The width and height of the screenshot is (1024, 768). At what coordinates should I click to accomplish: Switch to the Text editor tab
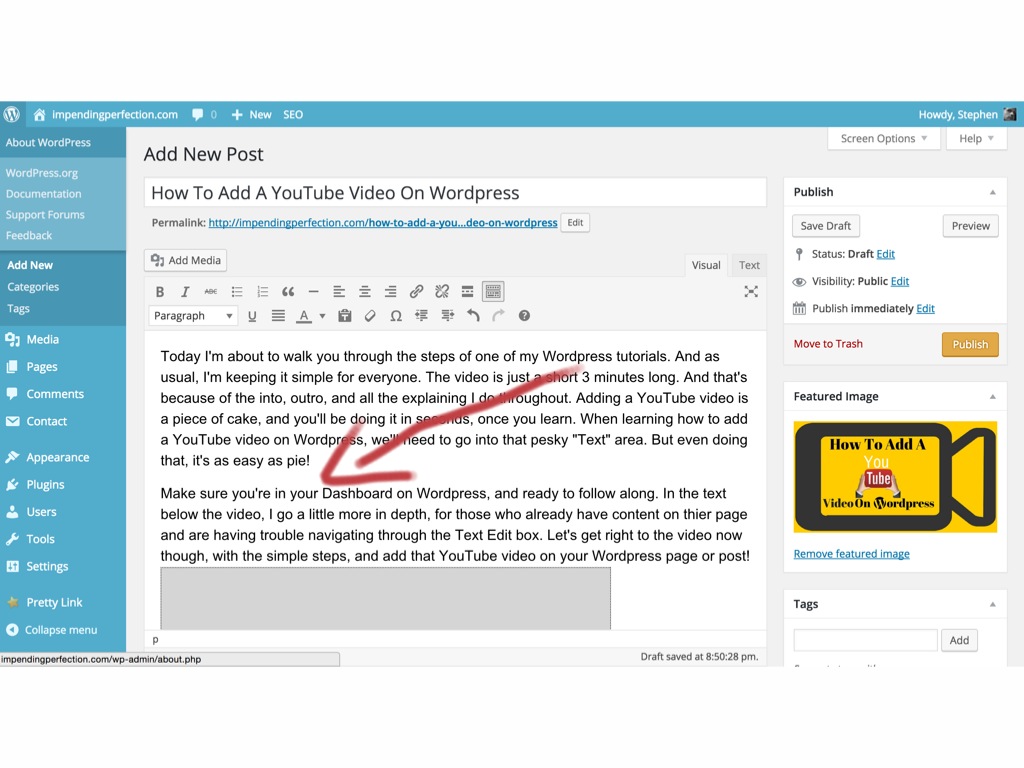click(x=749, y=265)
